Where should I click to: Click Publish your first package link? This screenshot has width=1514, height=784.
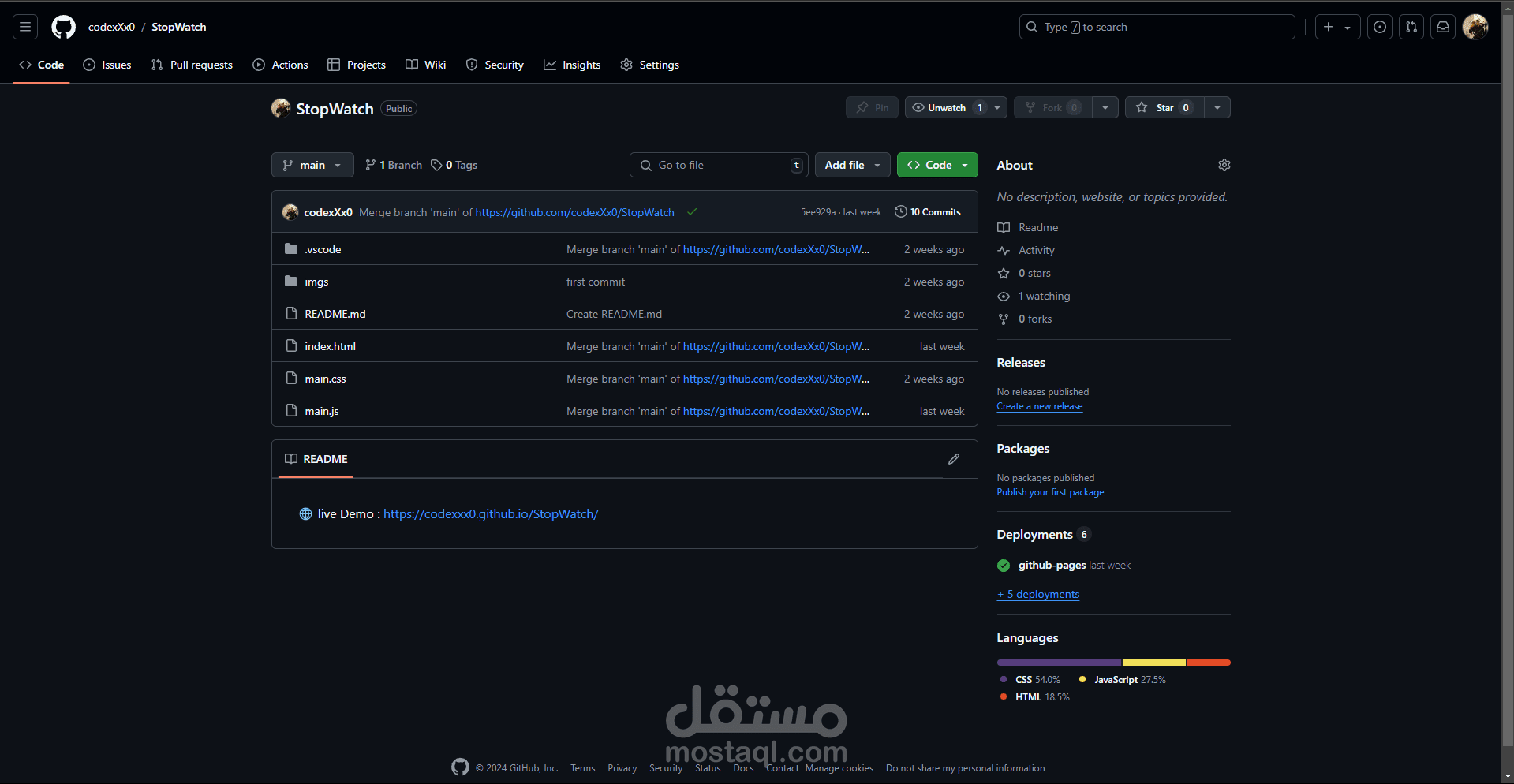[1050, 492]
